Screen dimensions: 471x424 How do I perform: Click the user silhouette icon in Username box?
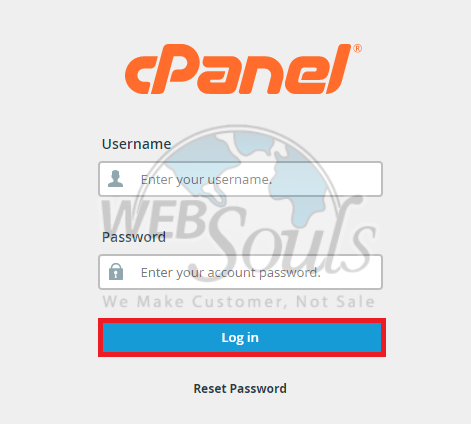click(x=116, y=179)
